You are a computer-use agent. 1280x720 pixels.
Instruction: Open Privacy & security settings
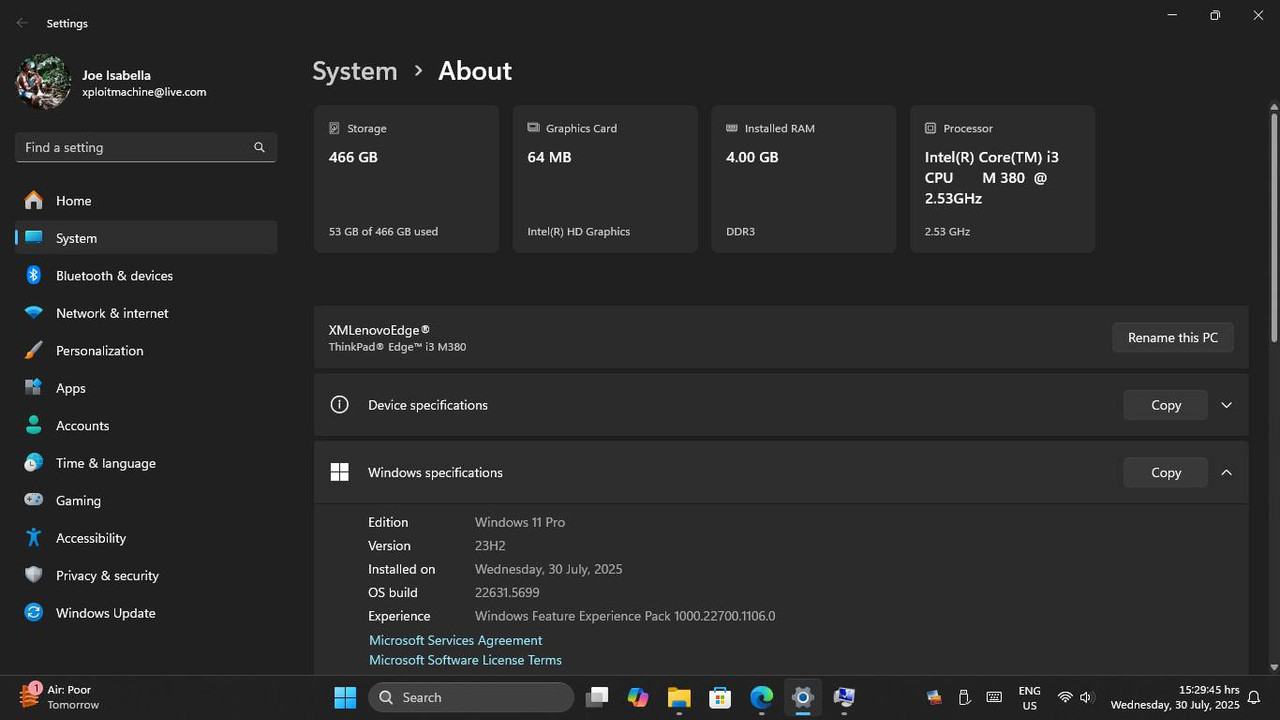tap(146, 575)
